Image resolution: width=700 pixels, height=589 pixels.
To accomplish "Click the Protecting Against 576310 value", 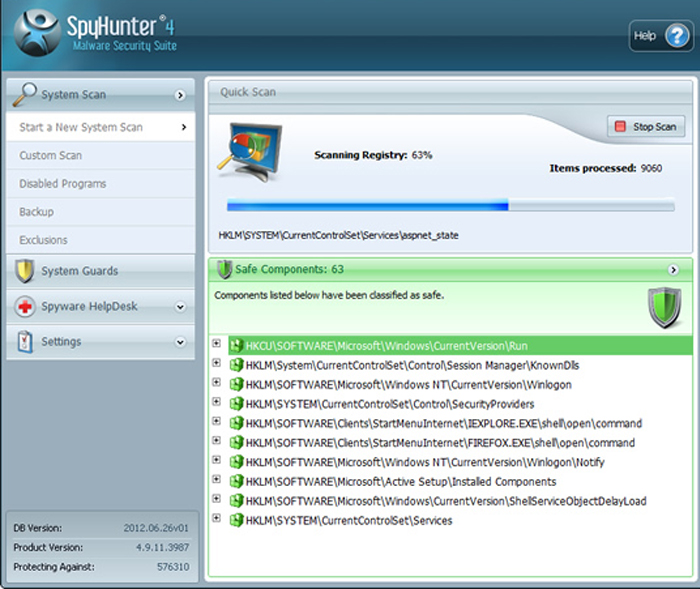I will [x=173, y=567].
